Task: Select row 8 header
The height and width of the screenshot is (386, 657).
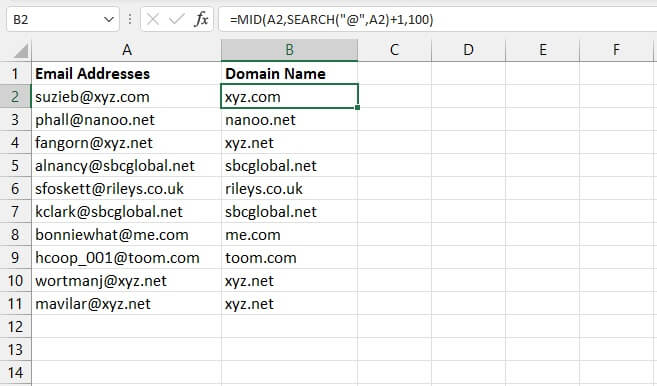Action: point(16,235)
